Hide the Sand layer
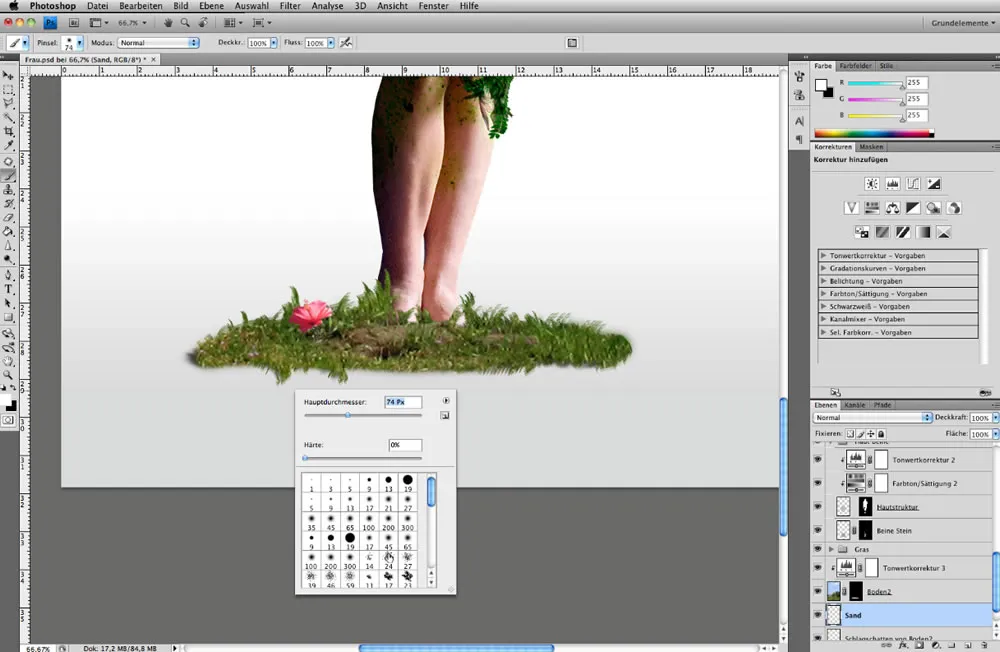Viewport: 1000px width, 652px height. click(818, 615)
